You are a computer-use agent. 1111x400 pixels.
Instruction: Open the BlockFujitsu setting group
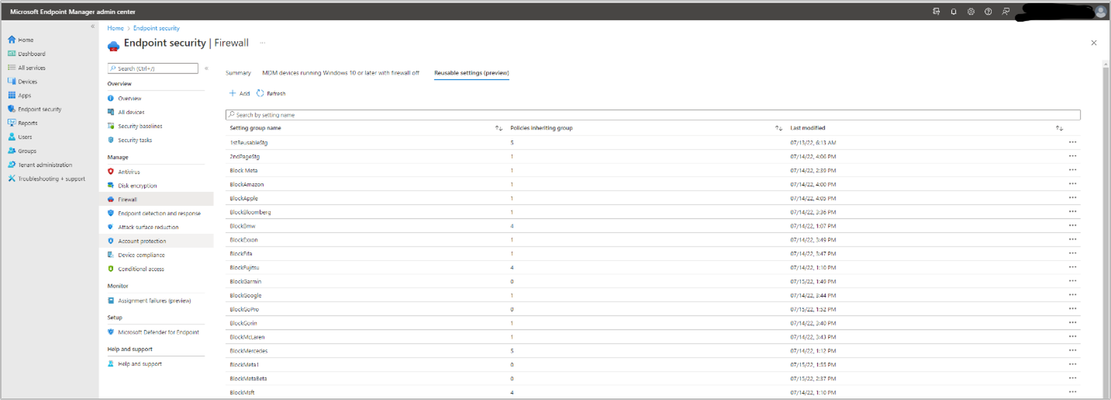coord(246,268)
